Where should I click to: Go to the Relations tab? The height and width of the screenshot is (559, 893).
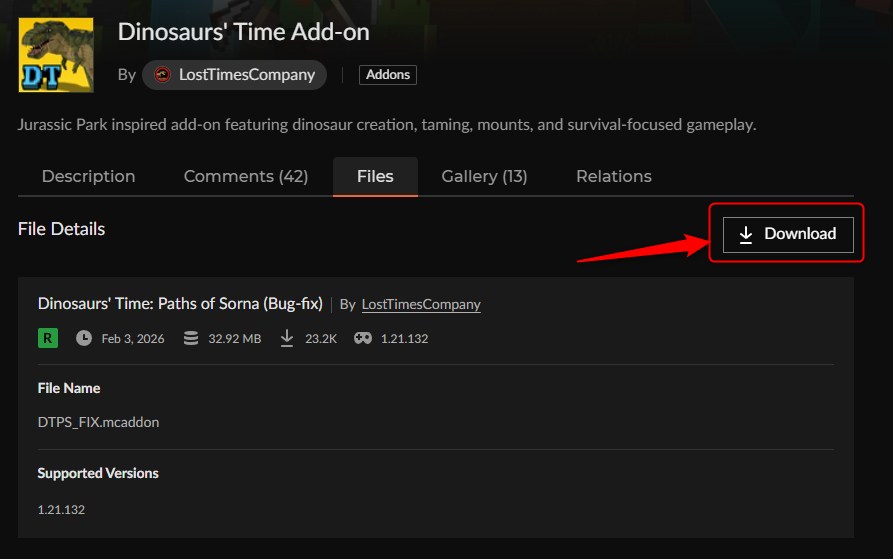pos(613,176)
